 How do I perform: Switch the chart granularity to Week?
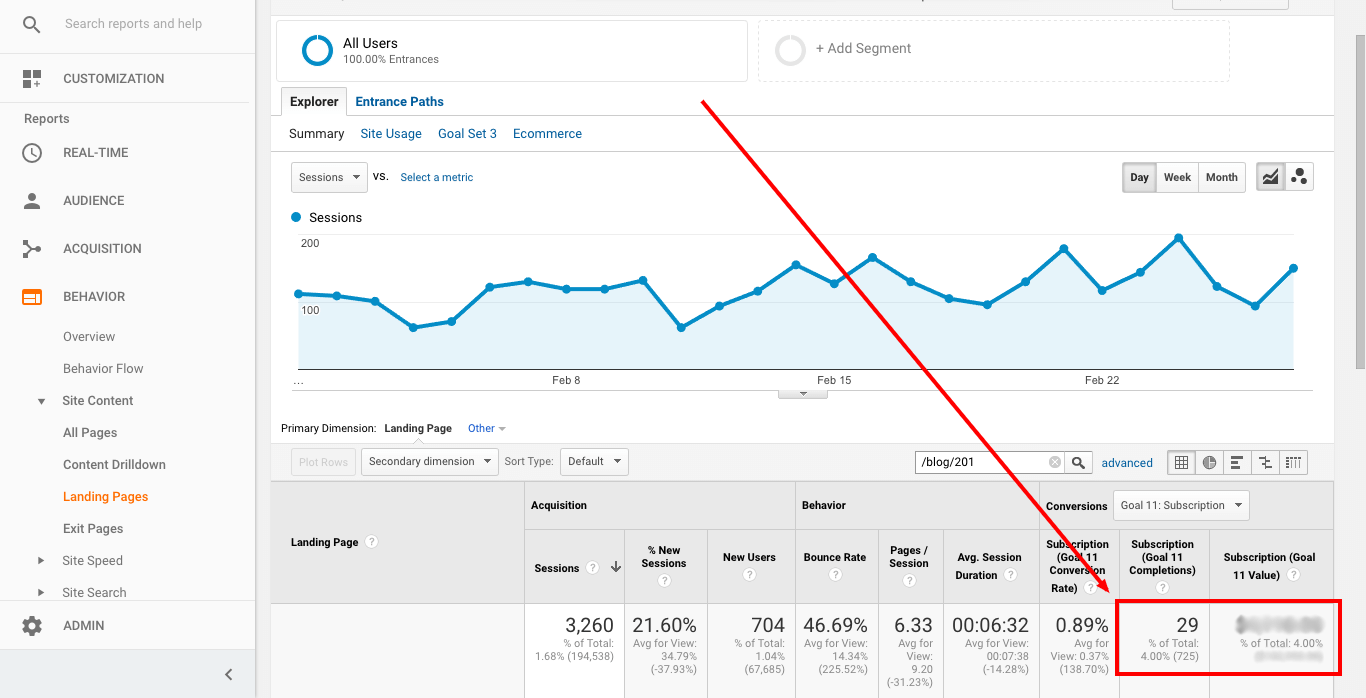(x=1177, y=177)
